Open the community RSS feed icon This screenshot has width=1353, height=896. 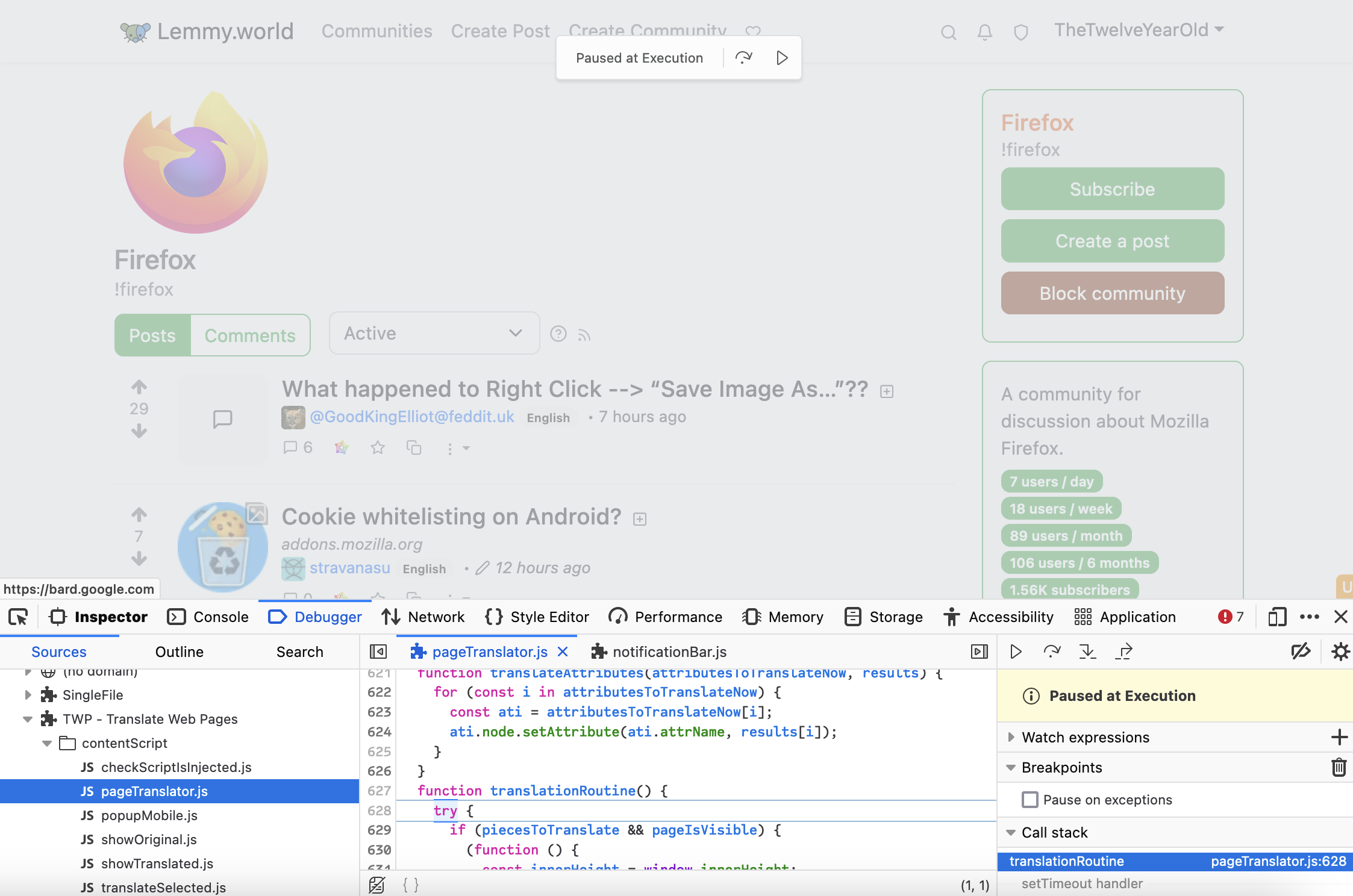point(584,335)
